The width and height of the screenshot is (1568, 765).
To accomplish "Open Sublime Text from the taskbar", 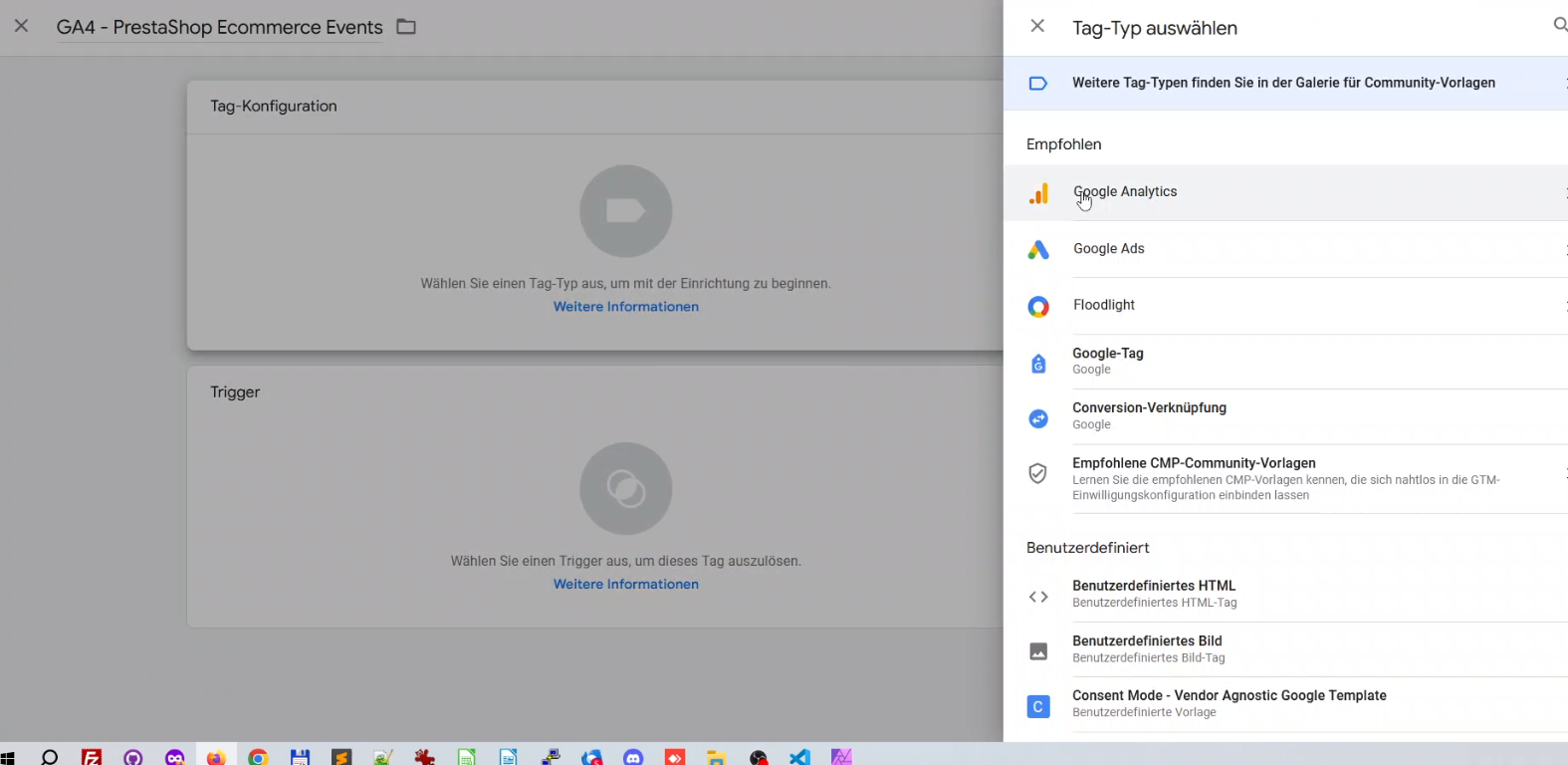I will (341, 758).
